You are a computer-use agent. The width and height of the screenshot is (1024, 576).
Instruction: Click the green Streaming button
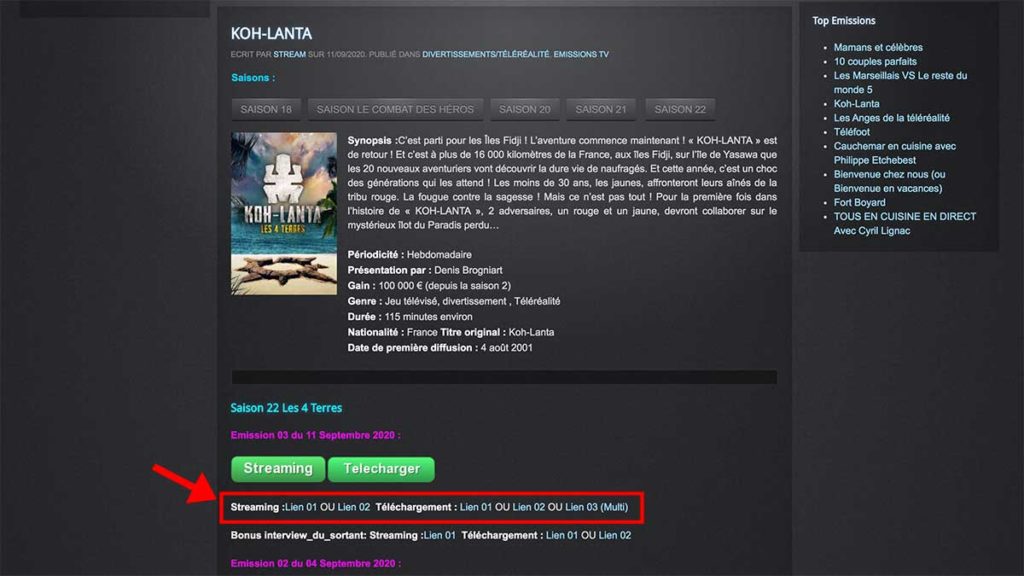point(278,469)
